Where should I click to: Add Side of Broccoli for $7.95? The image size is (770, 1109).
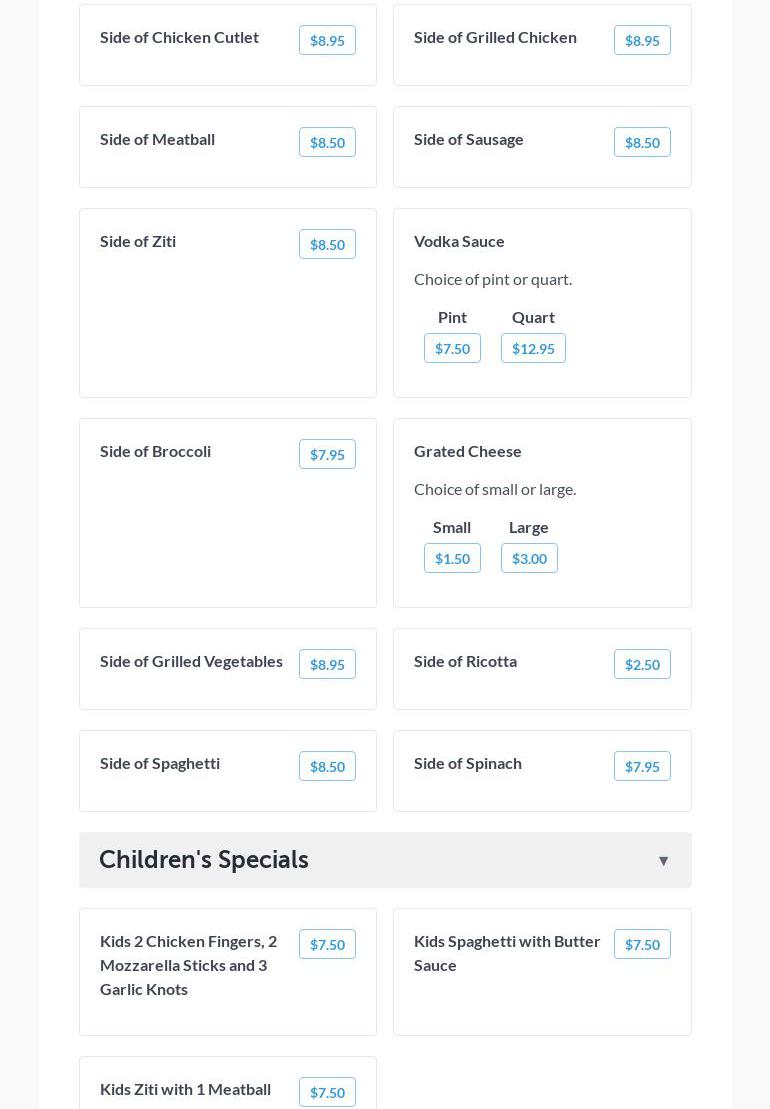click(327, 455)
